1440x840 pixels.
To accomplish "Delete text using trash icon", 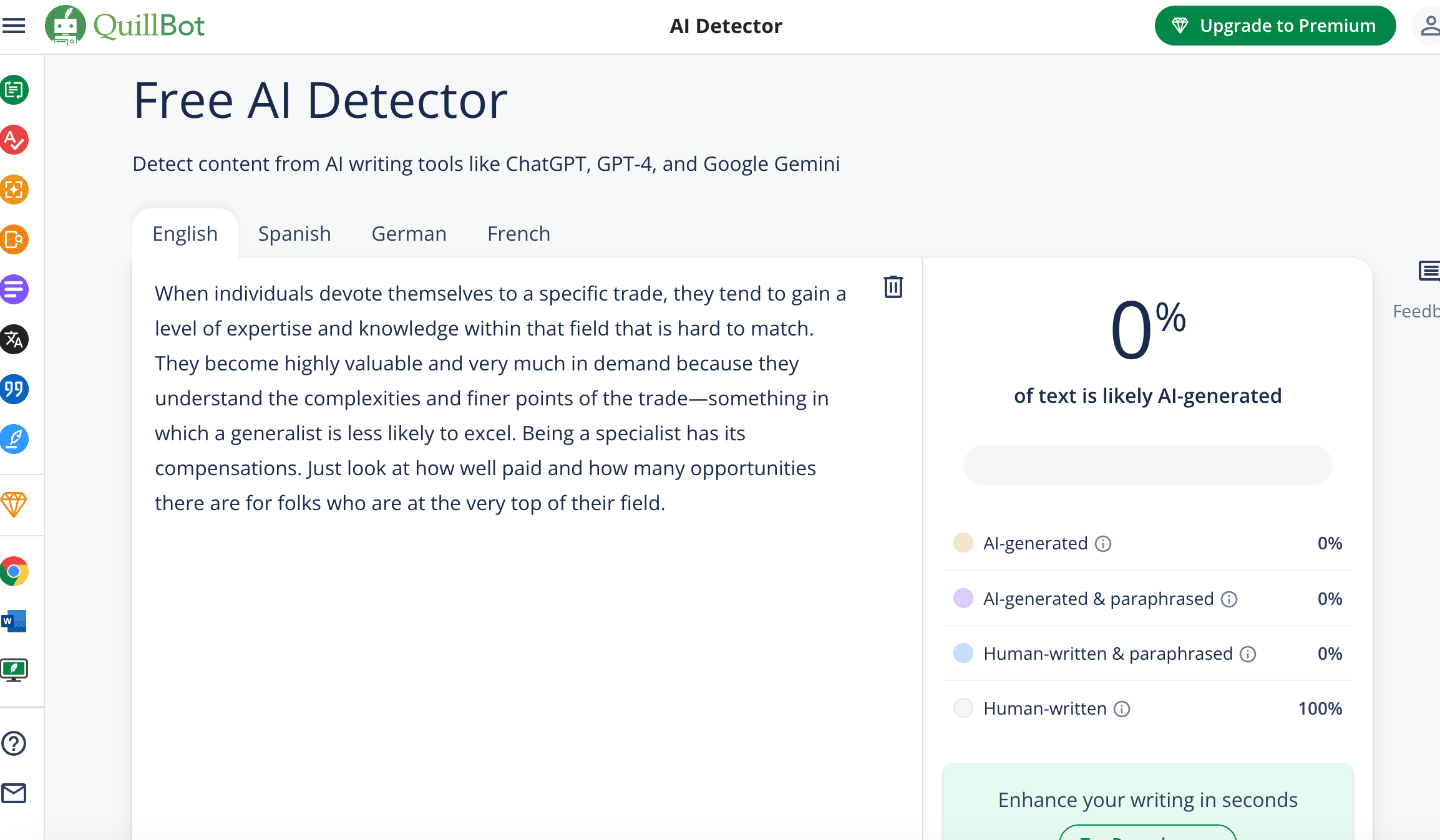I will [x=893, y=287].
